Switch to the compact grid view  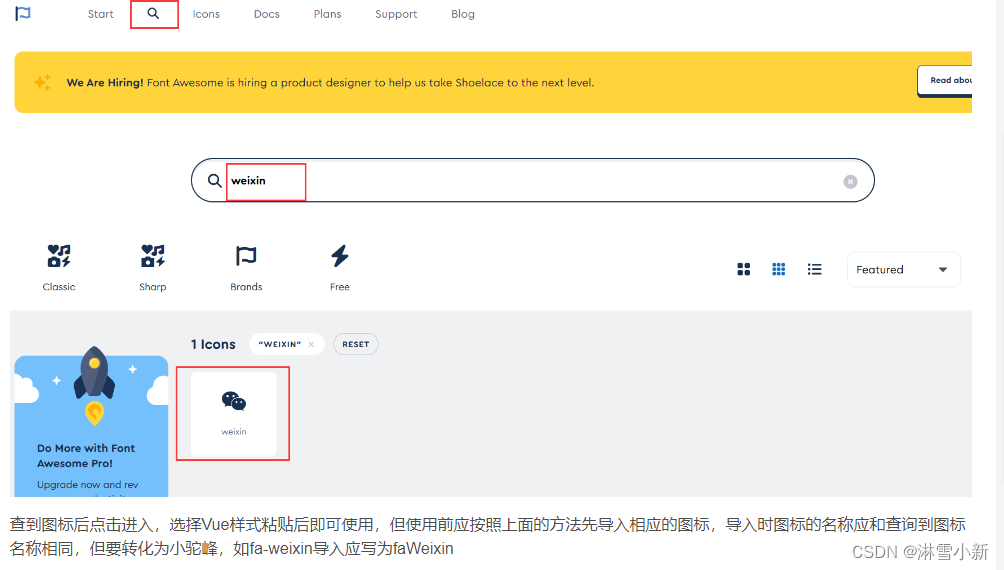[779, 269]
